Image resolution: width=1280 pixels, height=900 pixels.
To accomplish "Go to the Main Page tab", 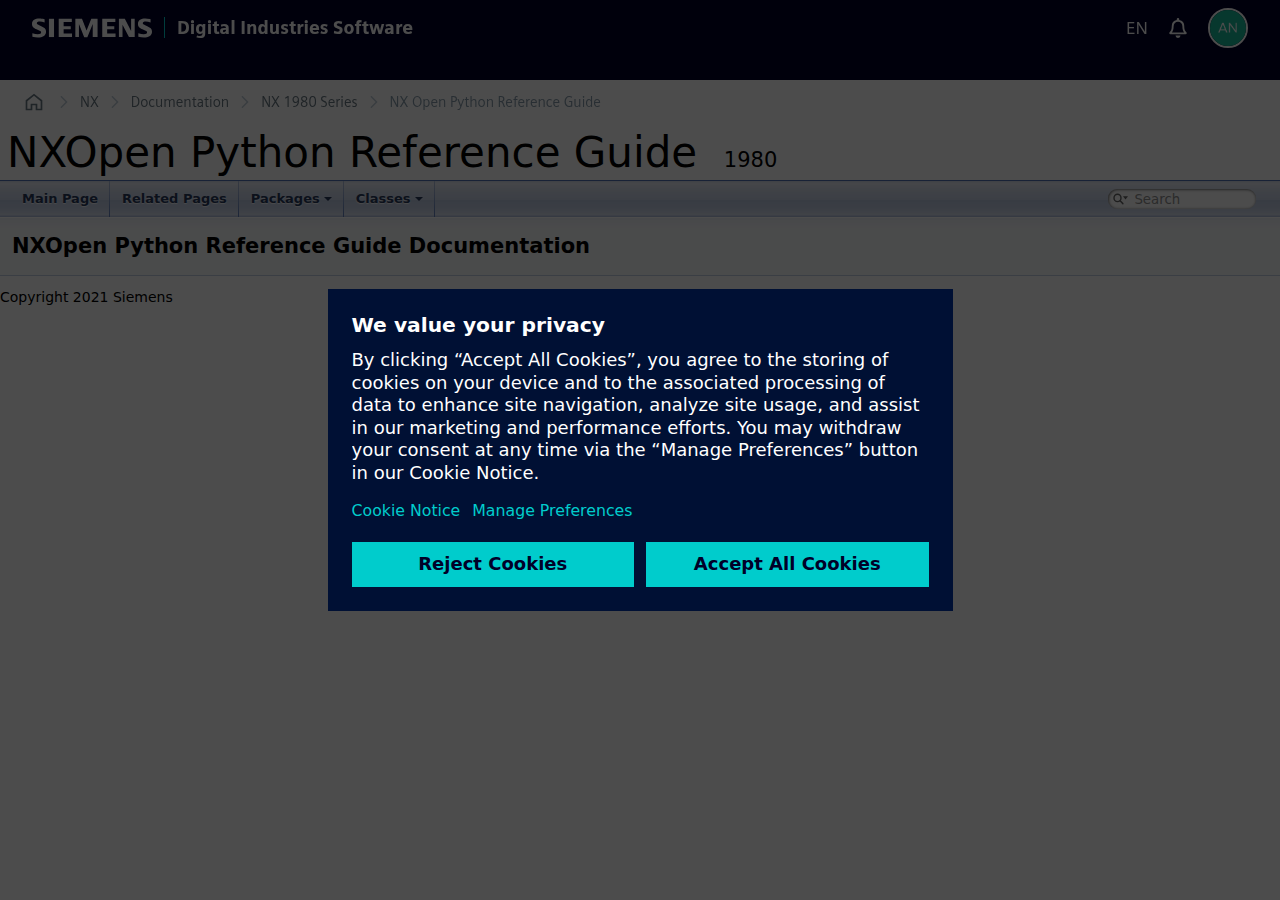I will 60,199.
